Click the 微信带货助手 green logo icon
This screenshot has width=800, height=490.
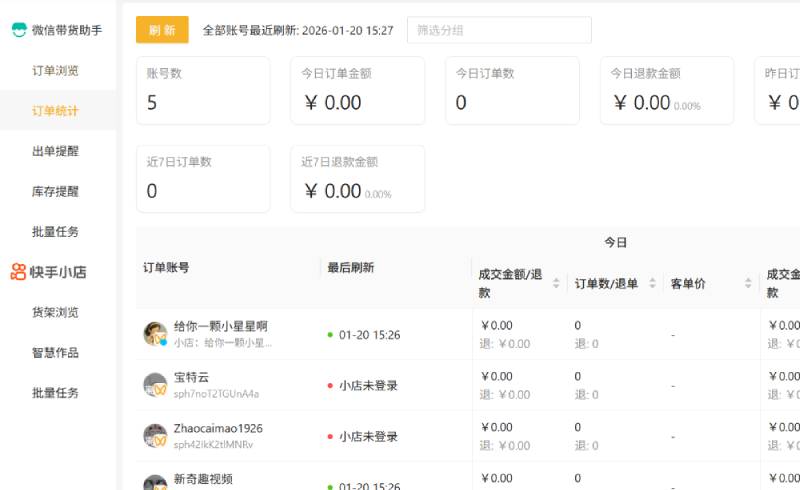19,30
